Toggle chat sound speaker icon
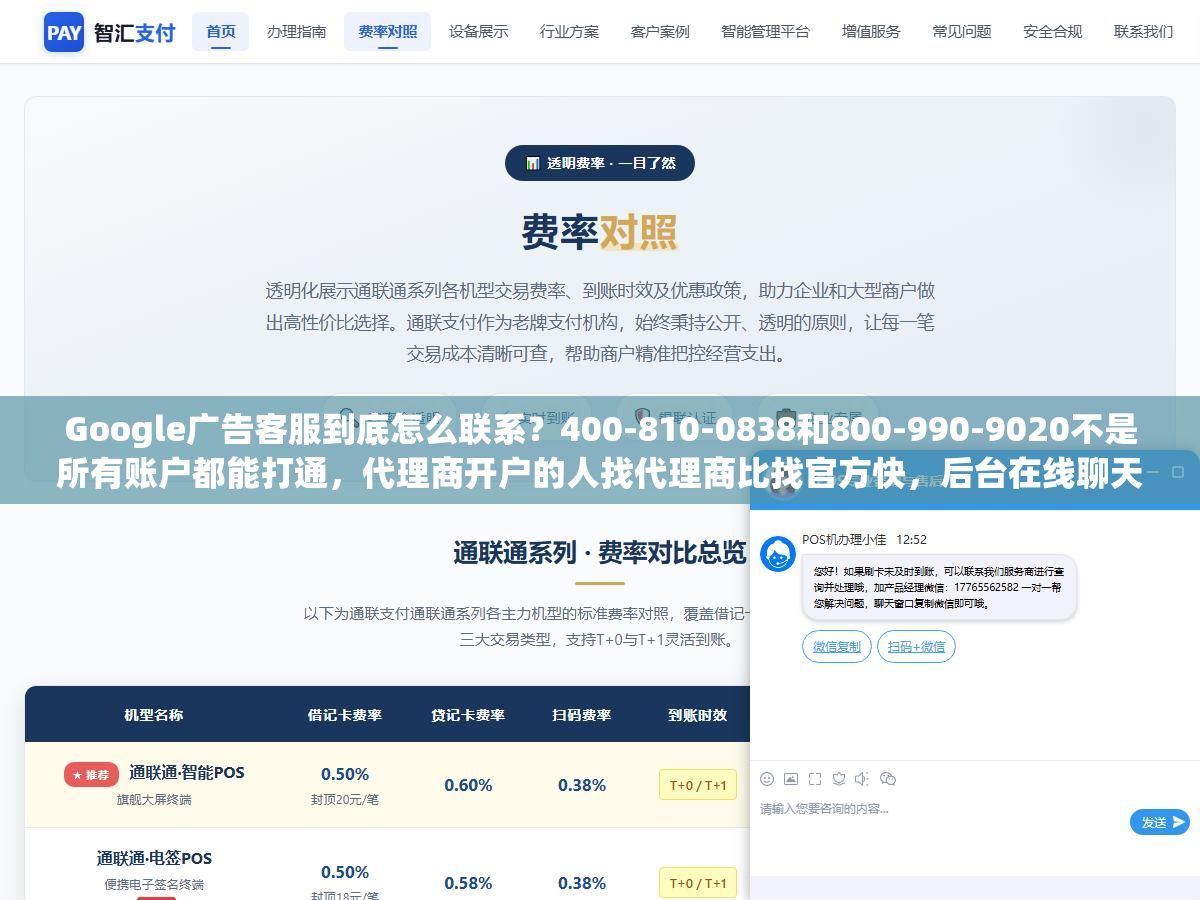 [x=863, y=778]
